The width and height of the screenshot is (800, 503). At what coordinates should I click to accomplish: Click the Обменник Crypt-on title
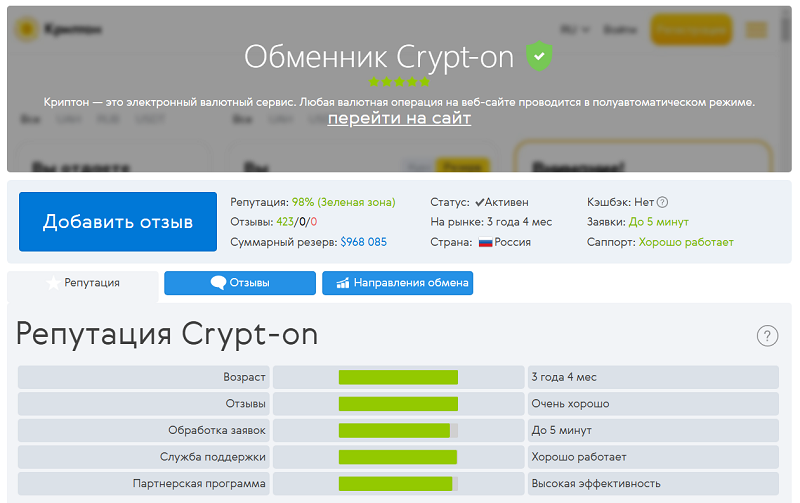click(379, 57)
